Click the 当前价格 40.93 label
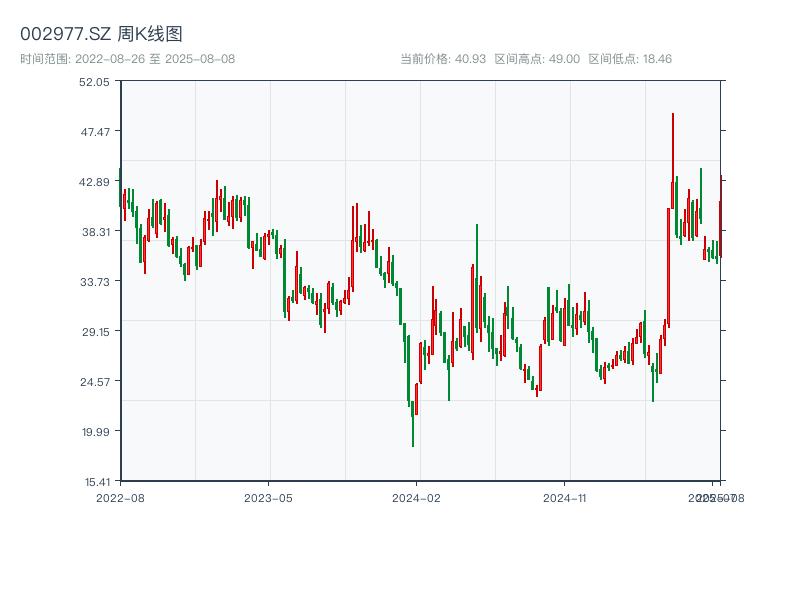This screenshot has height=600, width=800. pos(442,59)
